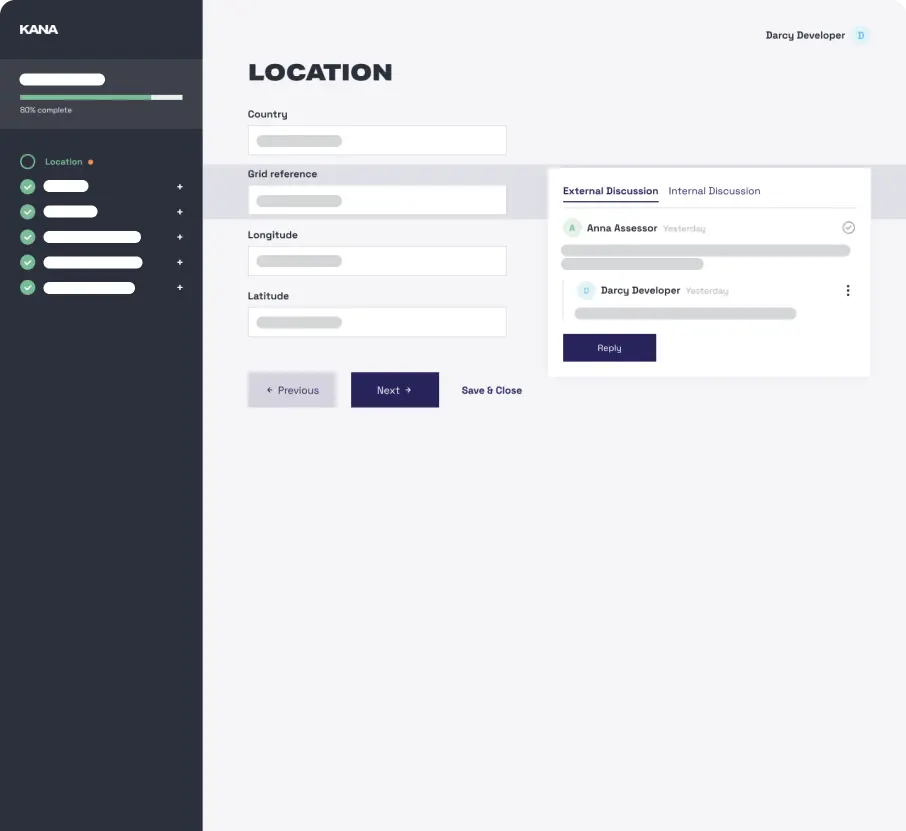Open the Internal Discussion tab
Screen dimensions: 906x831
tap(714, 191)
